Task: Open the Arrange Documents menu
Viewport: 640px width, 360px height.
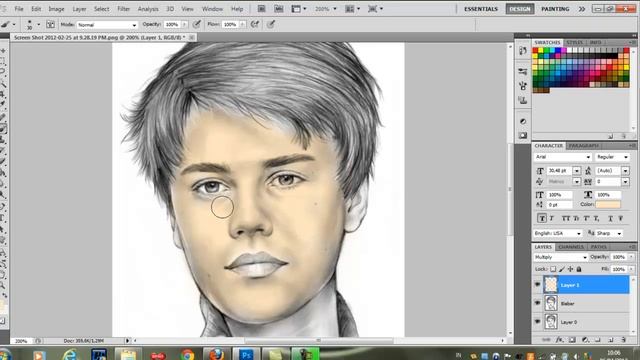Action: (x=352, y=9)
